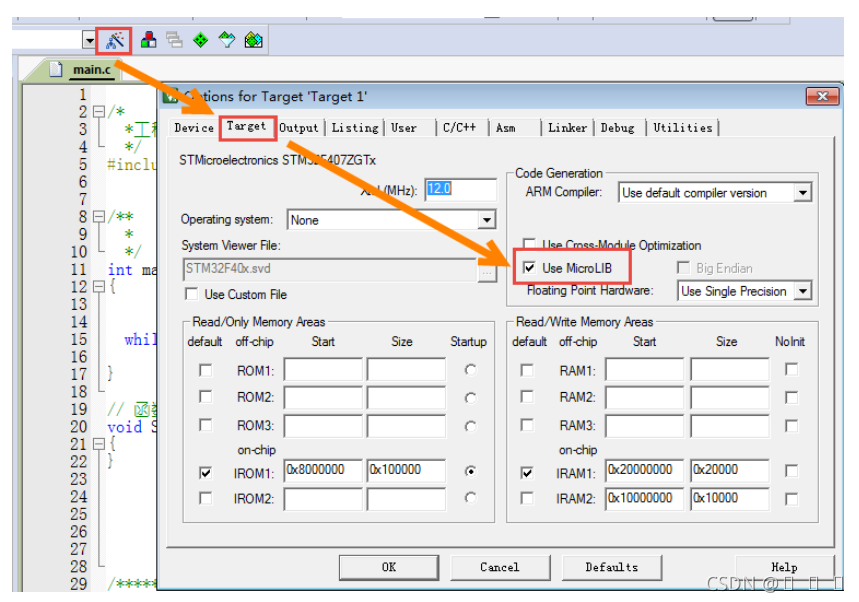Switch to the Listing tab
The width and height of the screenshot is (859, 602).
point(355,128)
